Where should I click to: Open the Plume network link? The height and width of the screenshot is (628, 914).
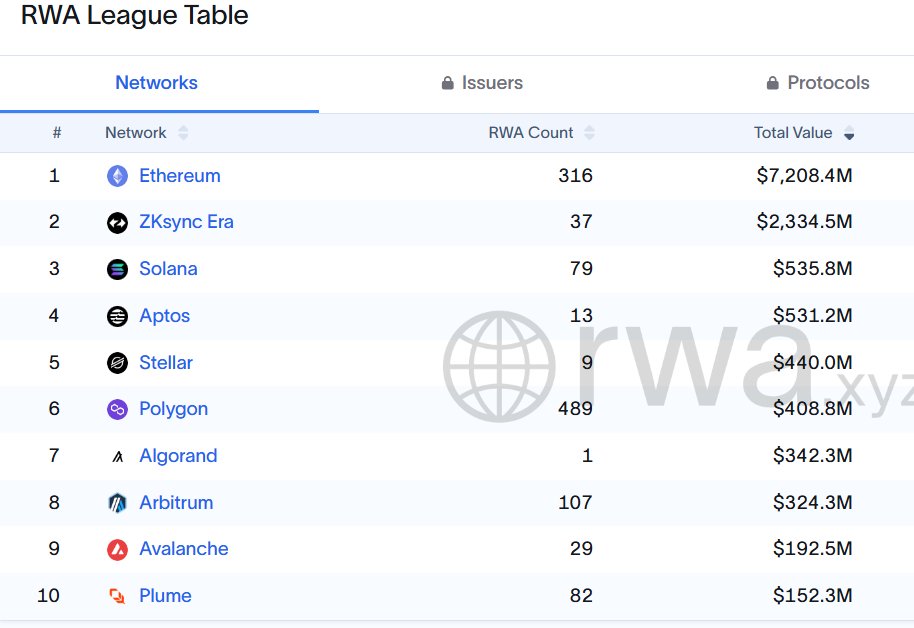pos(165,596)
